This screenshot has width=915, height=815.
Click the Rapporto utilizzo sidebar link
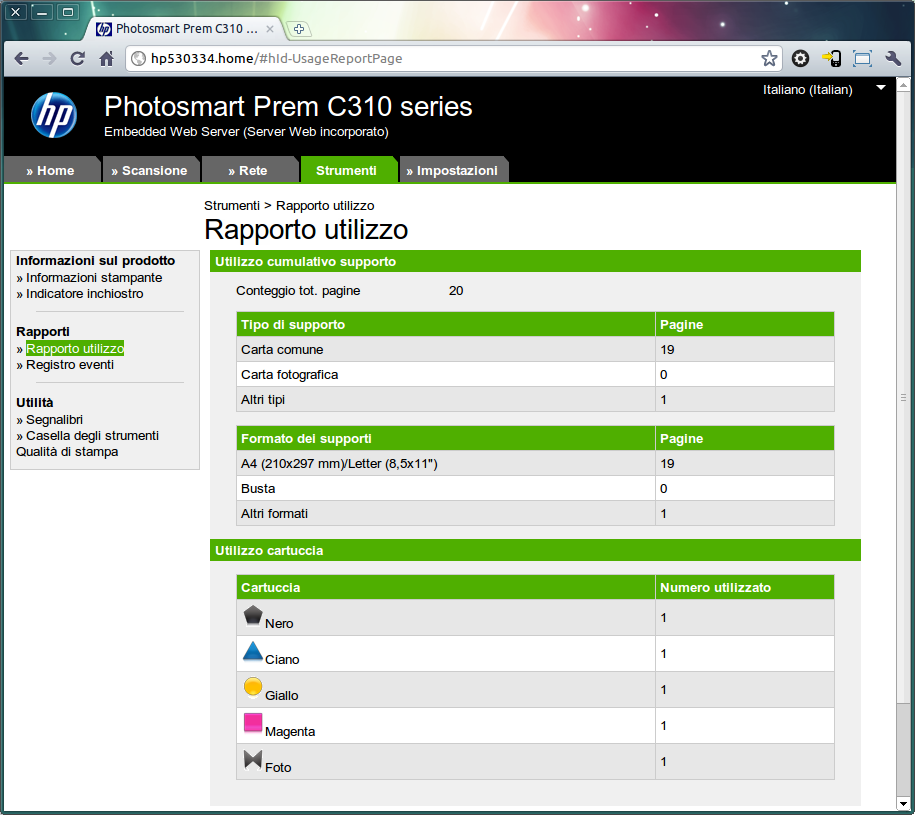point(75,348)
